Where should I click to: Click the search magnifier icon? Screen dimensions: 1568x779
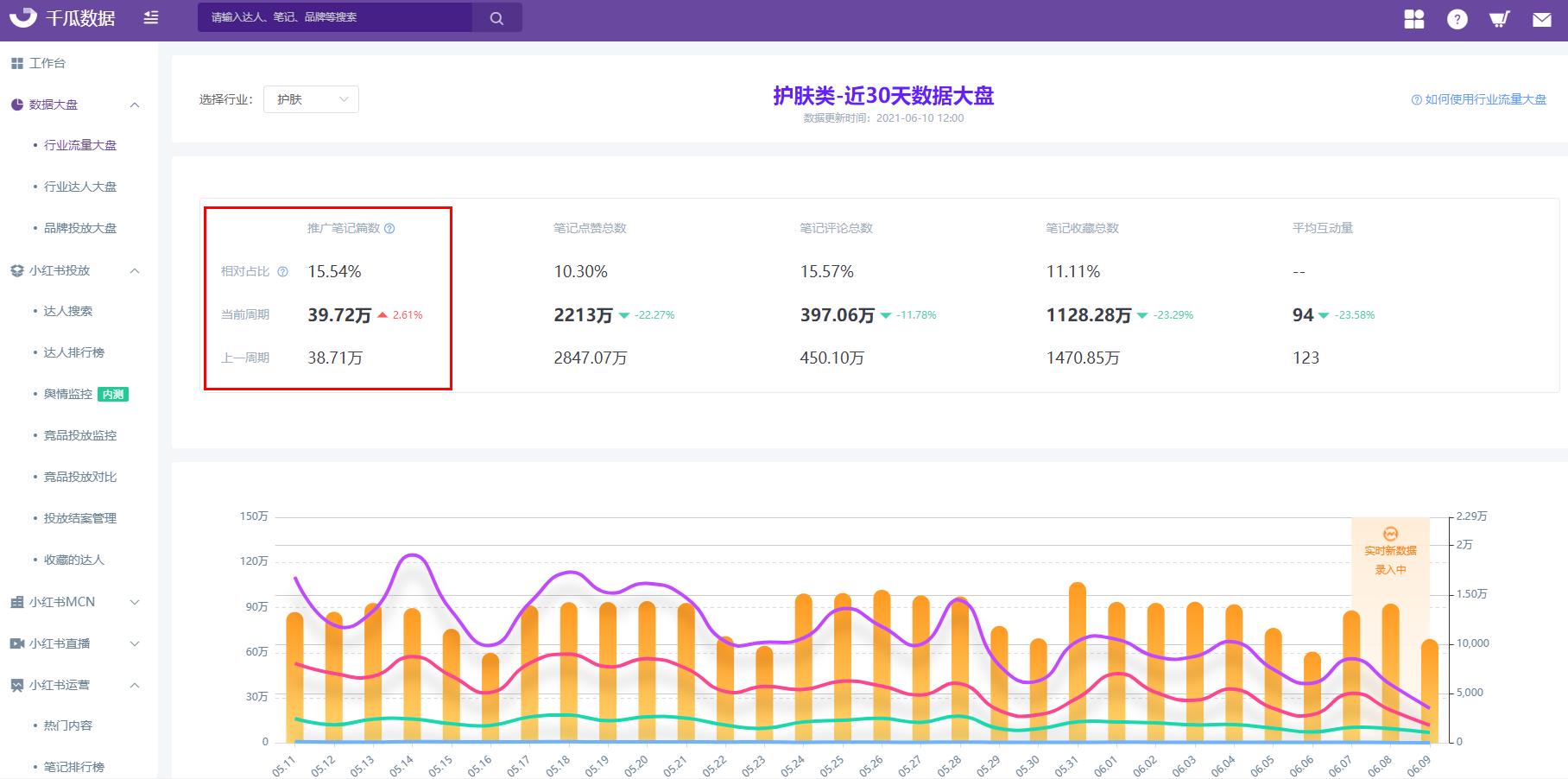click(496, 17)
